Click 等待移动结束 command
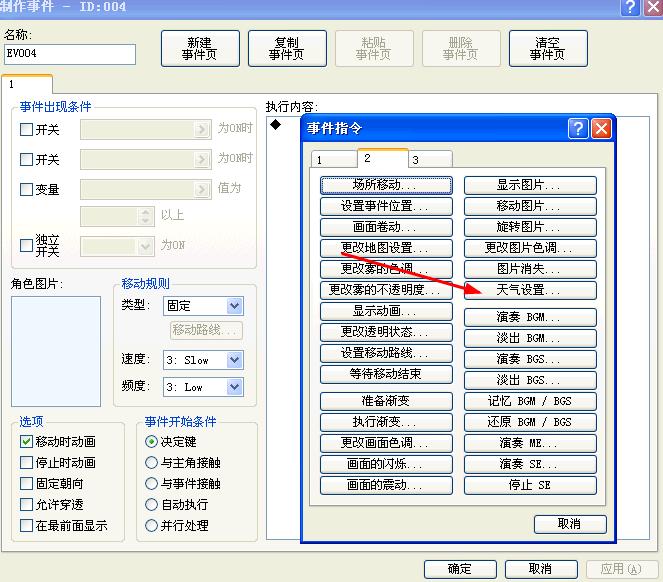The height and width of the screenshot is (582, 663). click(386, 374)
